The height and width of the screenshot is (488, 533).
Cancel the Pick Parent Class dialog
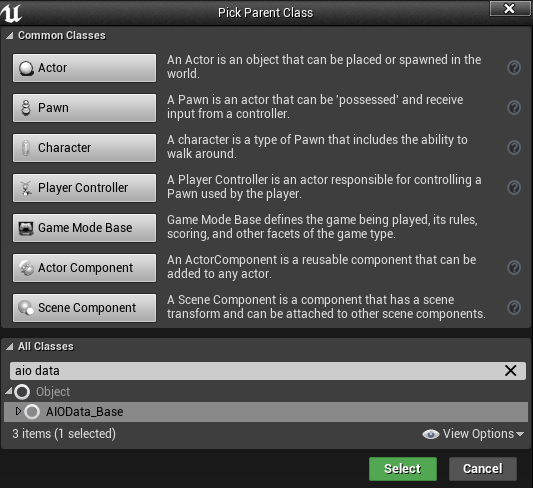pyautogui.click(x=483, y=469)
